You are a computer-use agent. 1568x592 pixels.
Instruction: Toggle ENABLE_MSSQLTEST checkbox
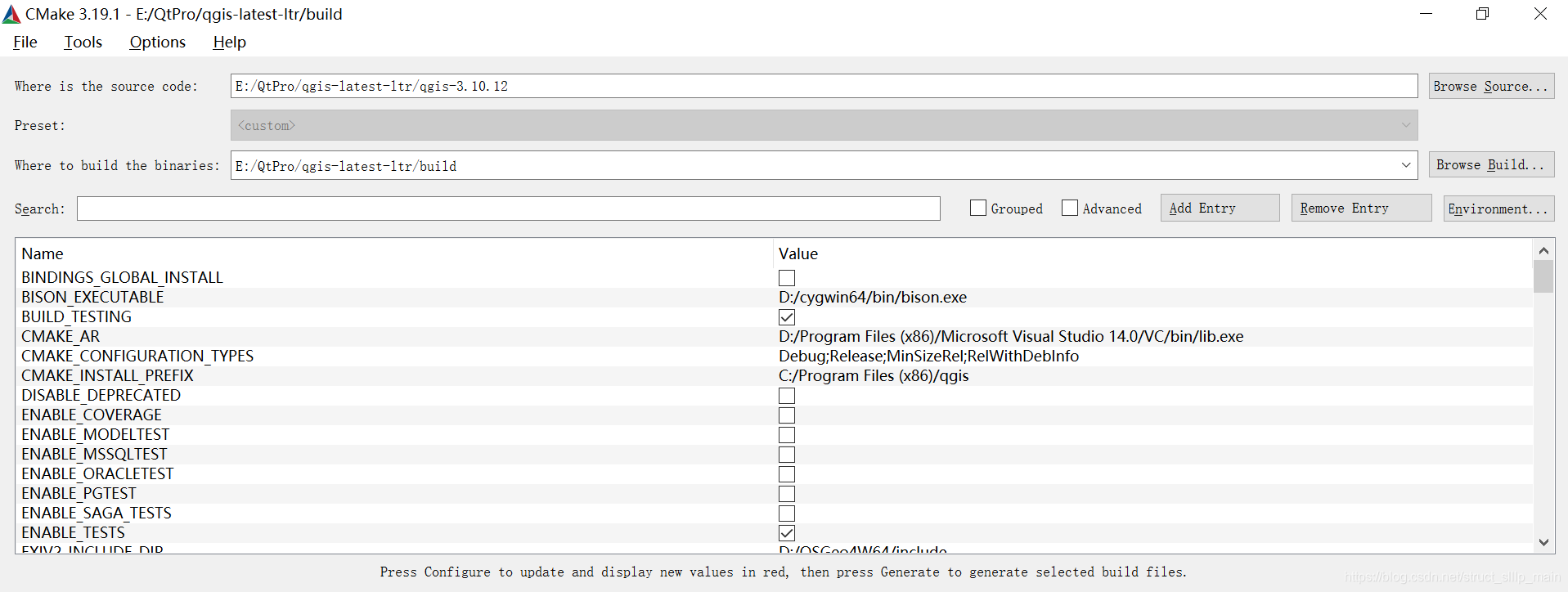tap(787, 455)
